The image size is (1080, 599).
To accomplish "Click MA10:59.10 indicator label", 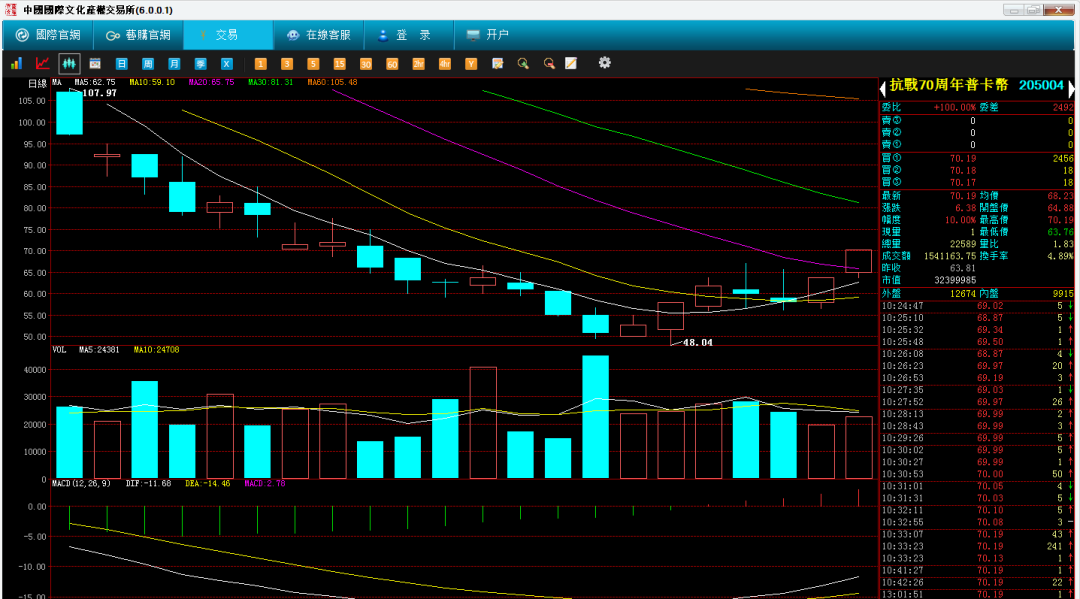I will tap(152, 82).
